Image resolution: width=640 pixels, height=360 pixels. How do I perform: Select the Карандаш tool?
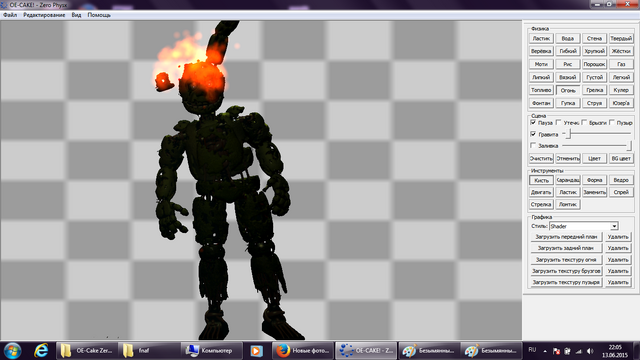[568, 180]
